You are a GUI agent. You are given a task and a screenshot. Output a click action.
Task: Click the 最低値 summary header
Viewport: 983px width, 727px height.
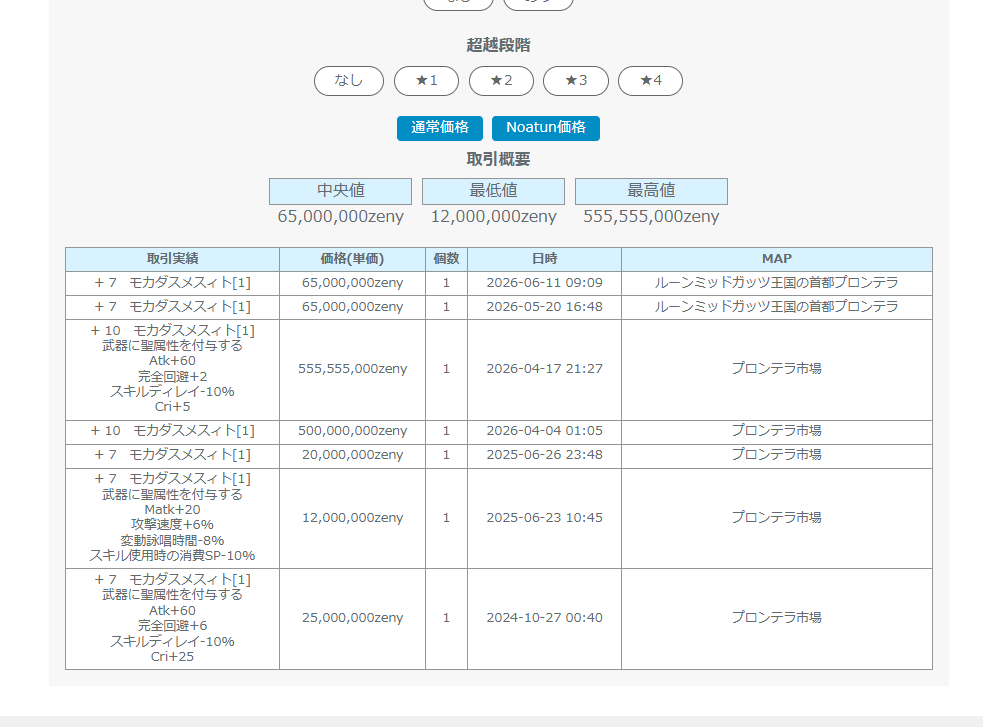point(493,191)
